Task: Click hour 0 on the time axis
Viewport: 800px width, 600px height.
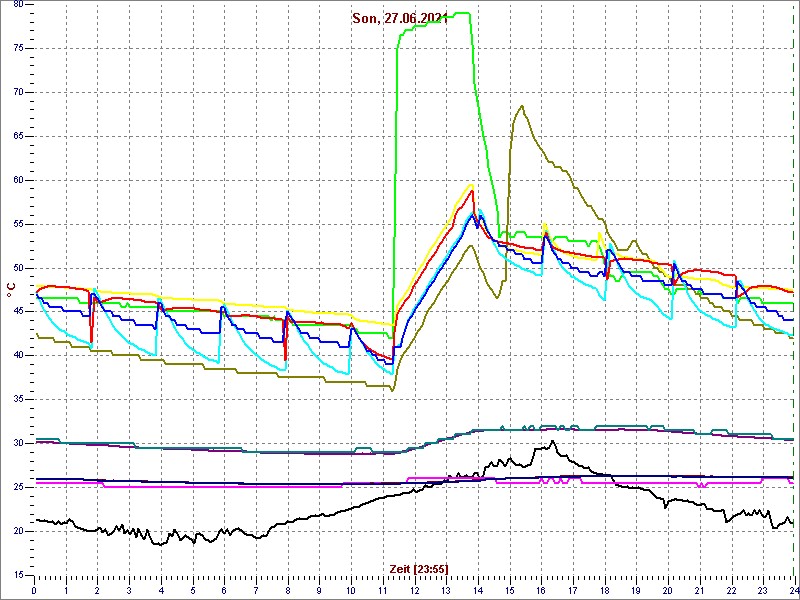Action: point(34,590)
